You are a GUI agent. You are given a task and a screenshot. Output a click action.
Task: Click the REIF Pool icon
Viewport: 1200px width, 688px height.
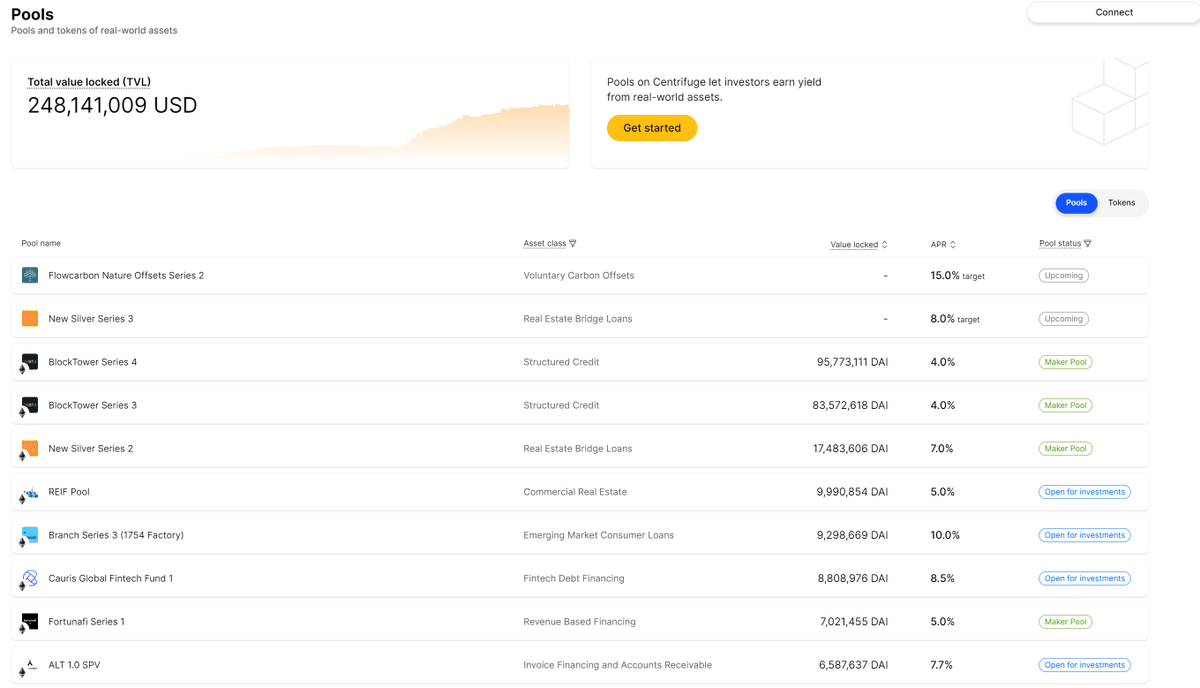[30, 492]
